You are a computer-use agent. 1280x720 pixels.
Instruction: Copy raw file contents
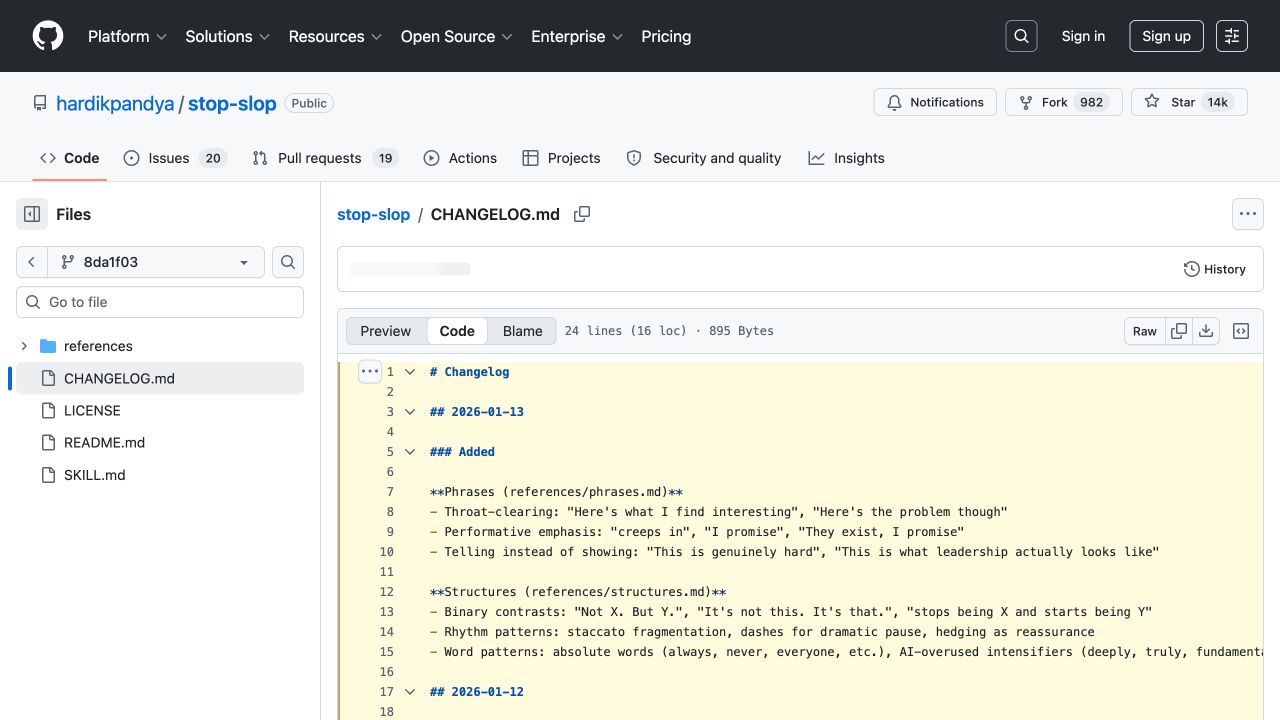[1179, 331]
